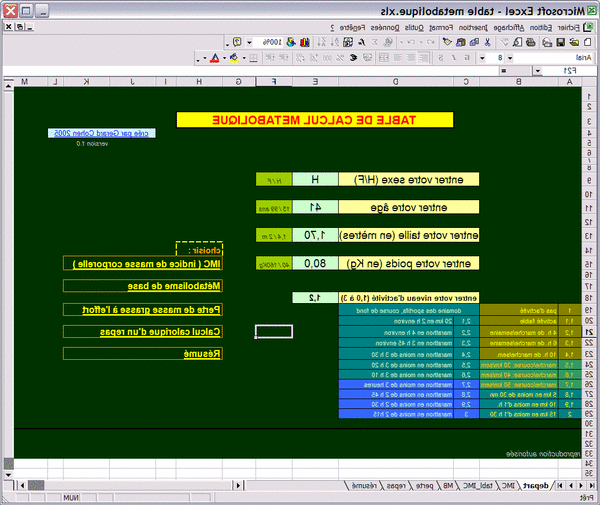Open the Chart Wizard icon
This screenshot has width=600, height=505.
[305, 42]
